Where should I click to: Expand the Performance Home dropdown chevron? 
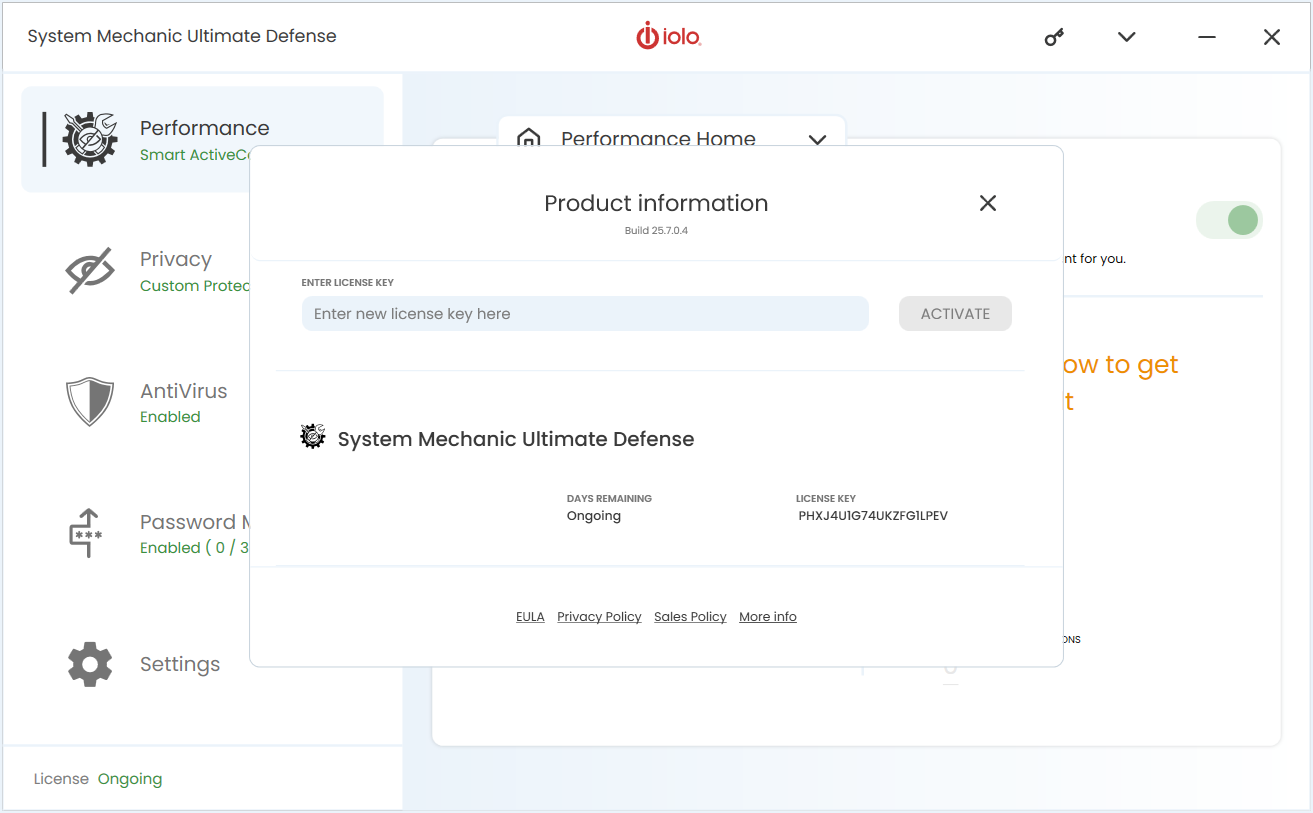[x=817, y=139]
